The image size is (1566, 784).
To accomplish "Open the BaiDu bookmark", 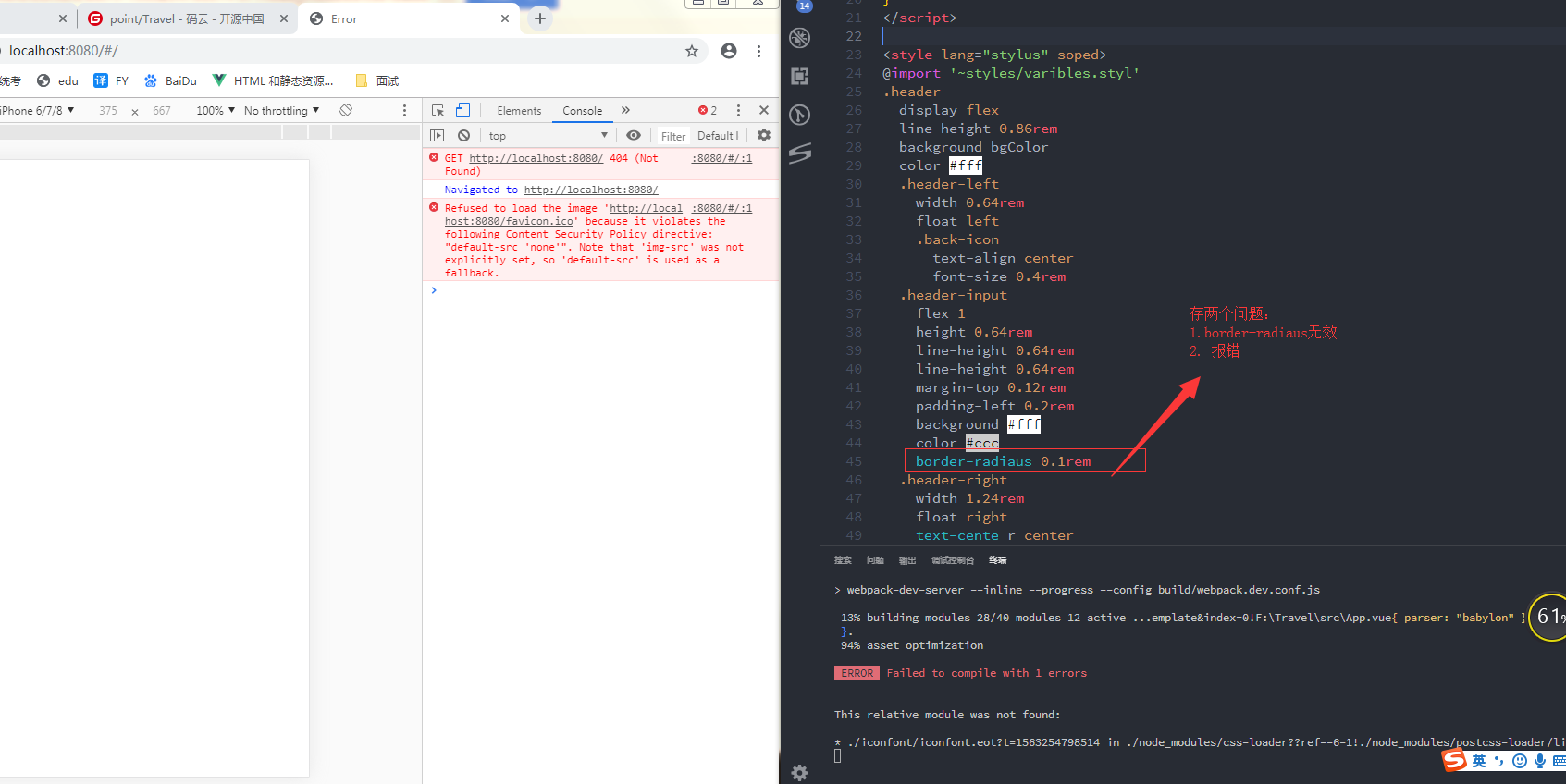I will (x=170, y=80).
